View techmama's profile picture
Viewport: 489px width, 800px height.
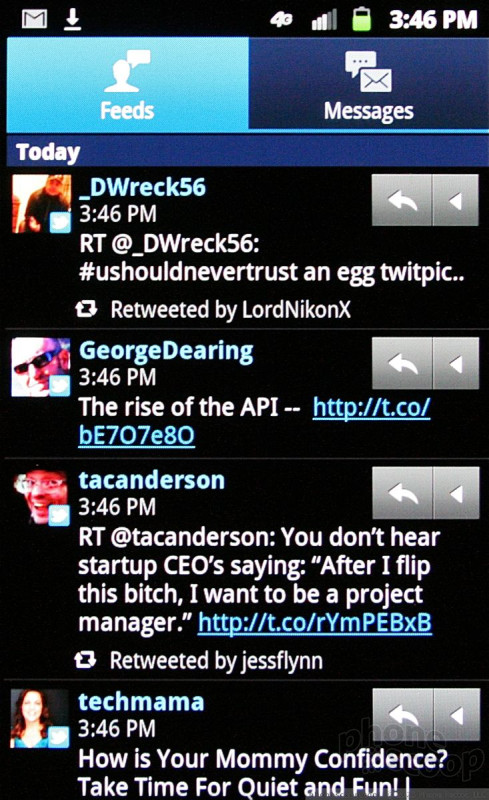[40, 718]
